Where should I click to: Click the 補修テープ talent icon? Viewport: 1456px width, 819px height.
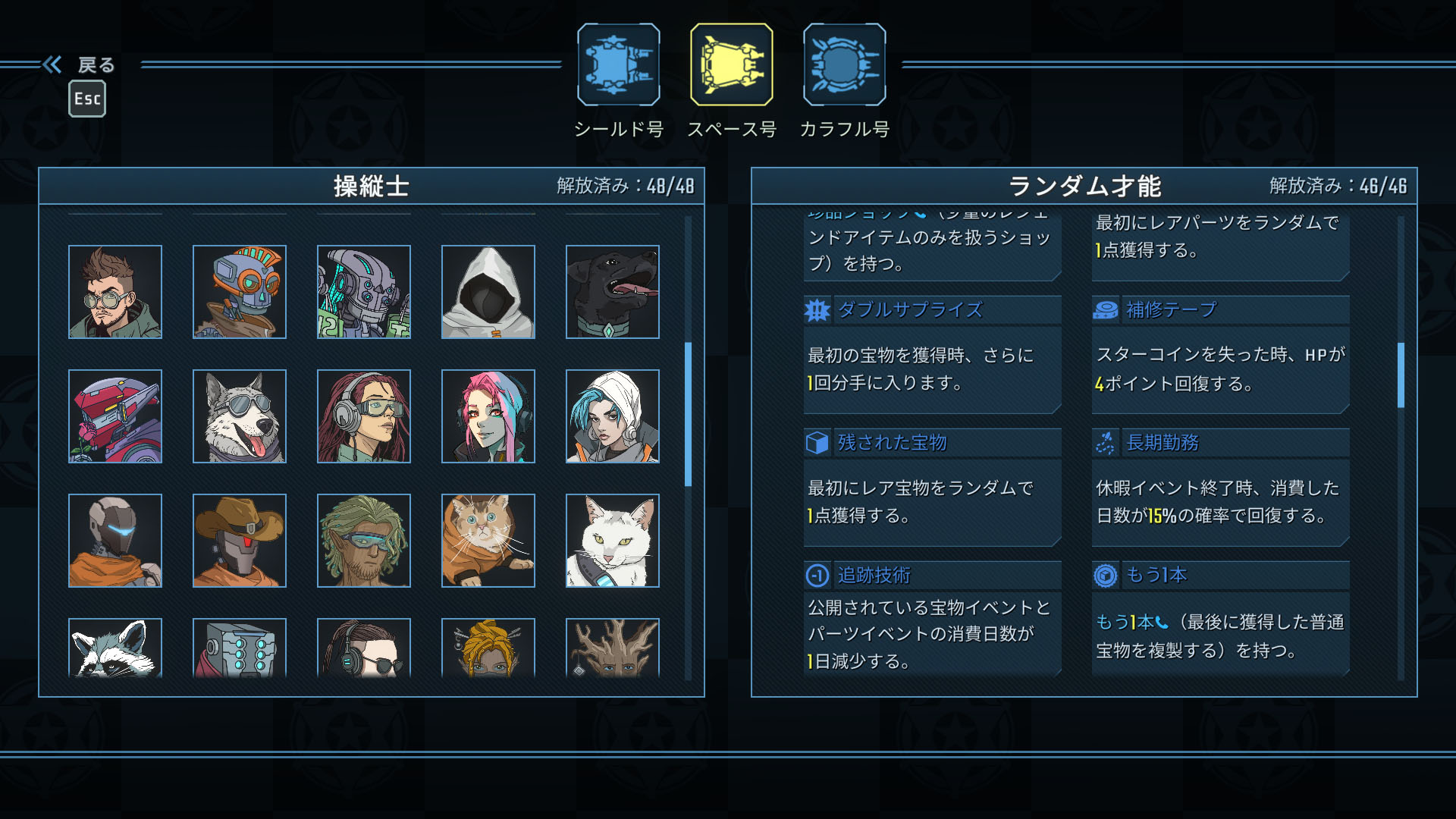point(1105,310)
